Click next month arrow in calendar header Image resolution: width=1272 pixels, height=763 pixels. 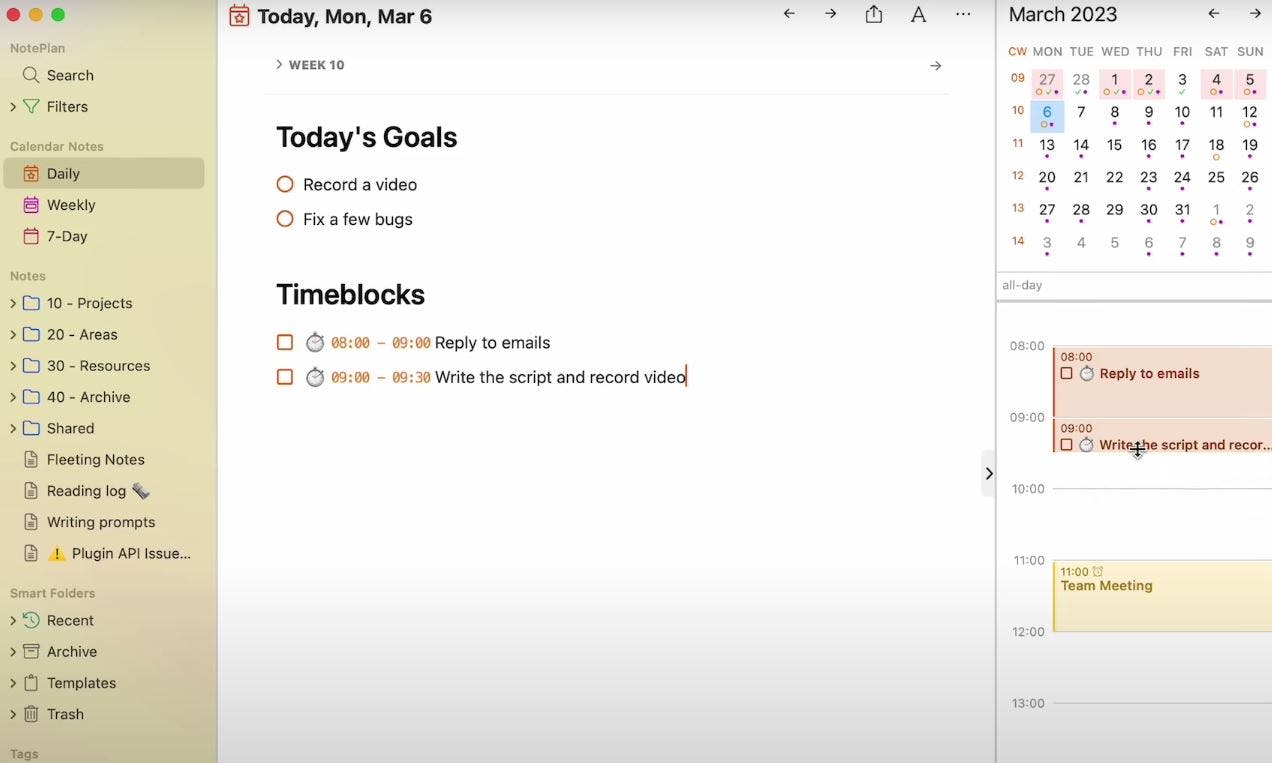(1255, 14)
